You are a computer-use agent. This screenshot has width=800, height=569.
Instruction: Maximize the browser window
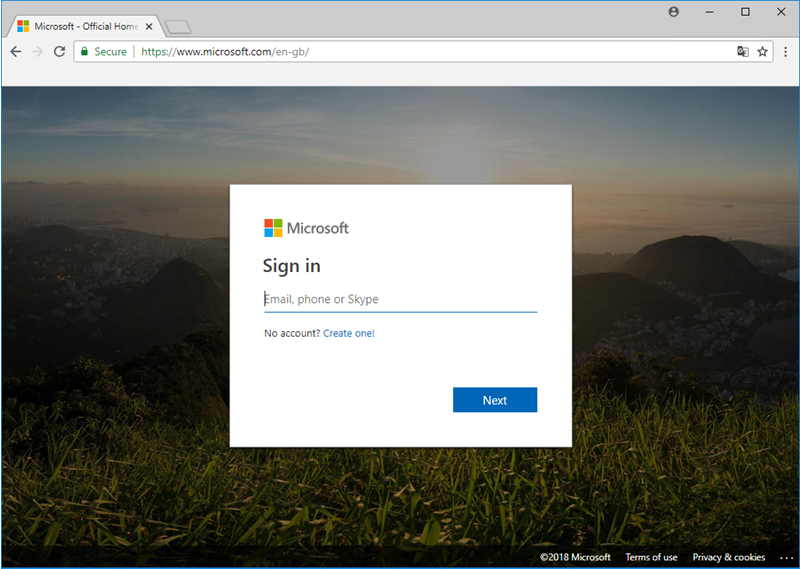pos(745,11)
